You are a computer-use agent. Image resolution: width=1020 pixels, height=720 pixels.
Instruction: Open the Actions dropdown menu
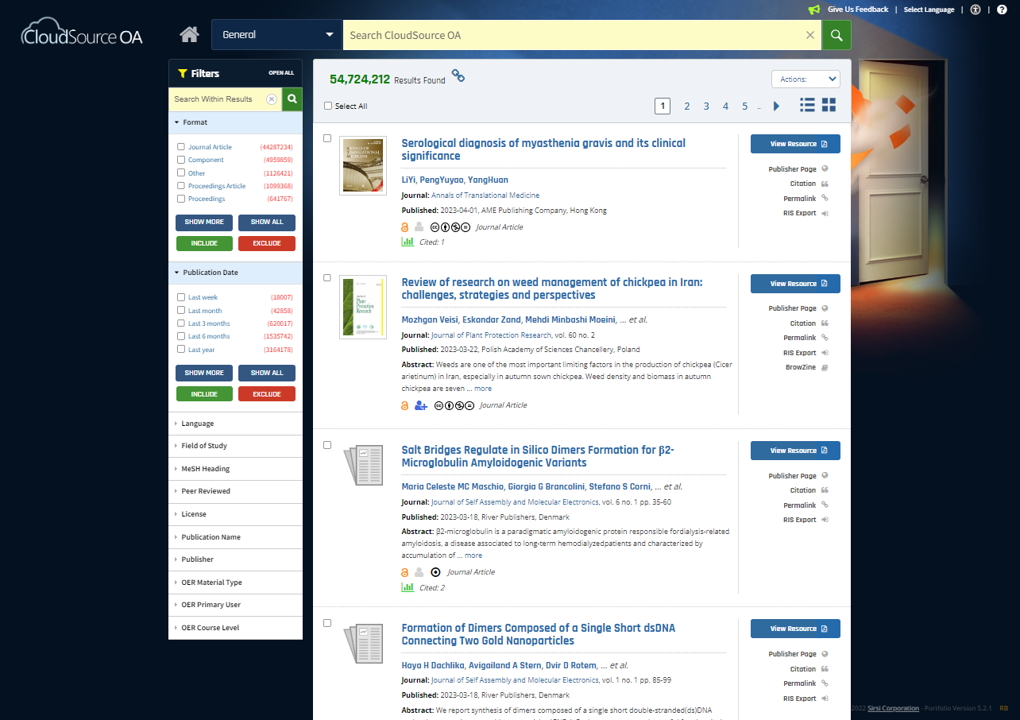coord(805,79)
